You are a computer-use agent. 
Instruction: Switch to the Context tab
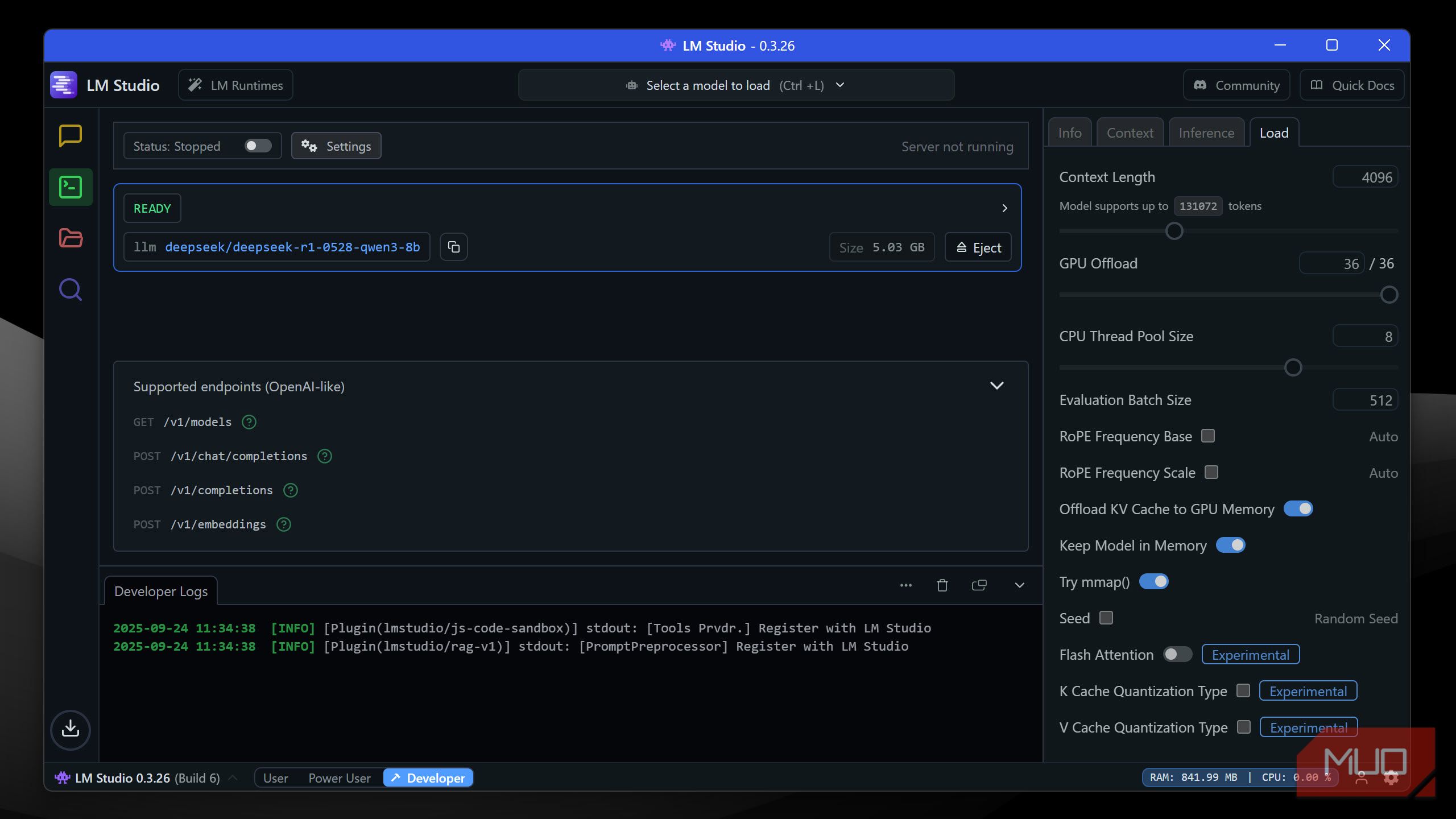[x=1130, y=133]
